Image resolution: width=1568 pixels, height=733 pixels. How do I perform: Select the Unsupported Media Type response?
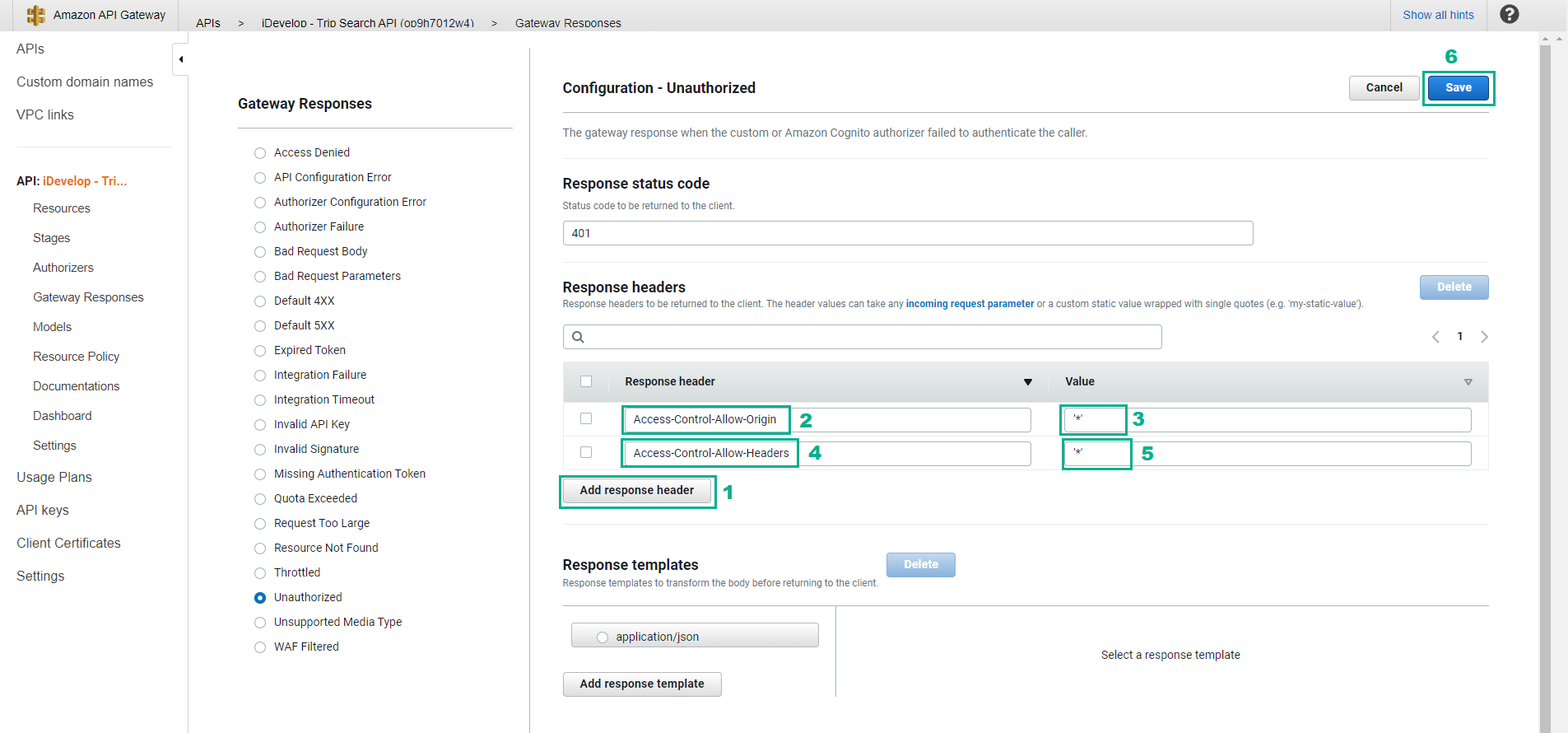(x=260, y=623)
